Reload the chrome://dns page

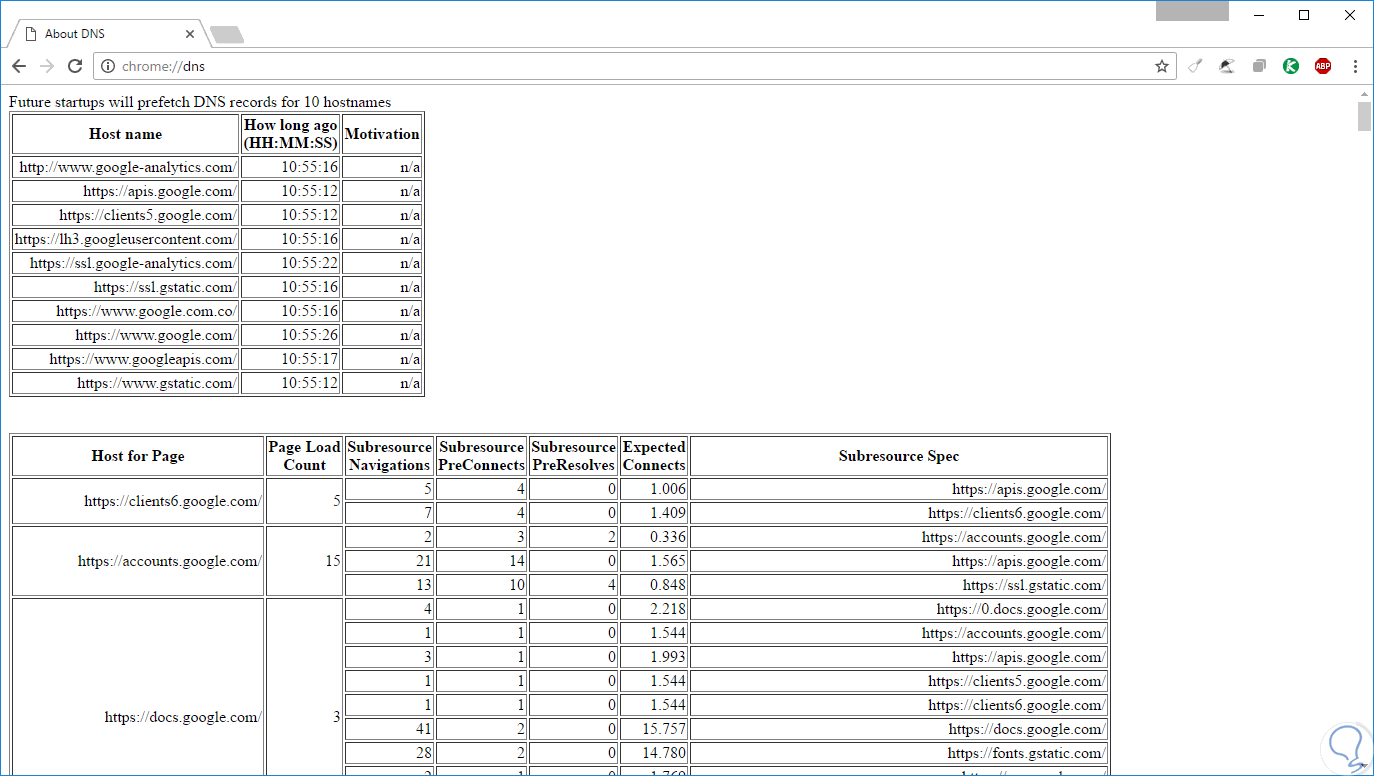point(75,66)
